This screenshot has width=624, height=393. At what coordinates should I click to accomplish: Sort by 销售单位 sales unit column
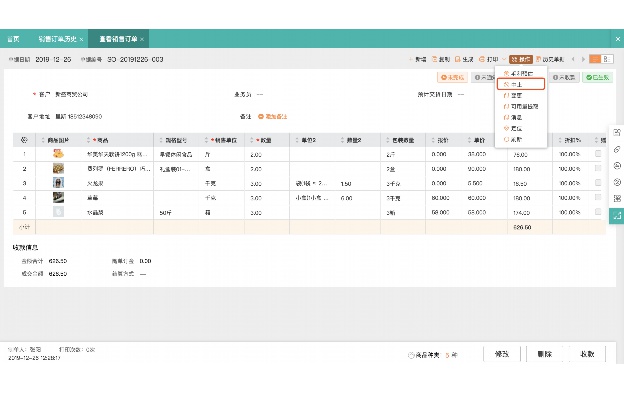(x=207, y=140)
